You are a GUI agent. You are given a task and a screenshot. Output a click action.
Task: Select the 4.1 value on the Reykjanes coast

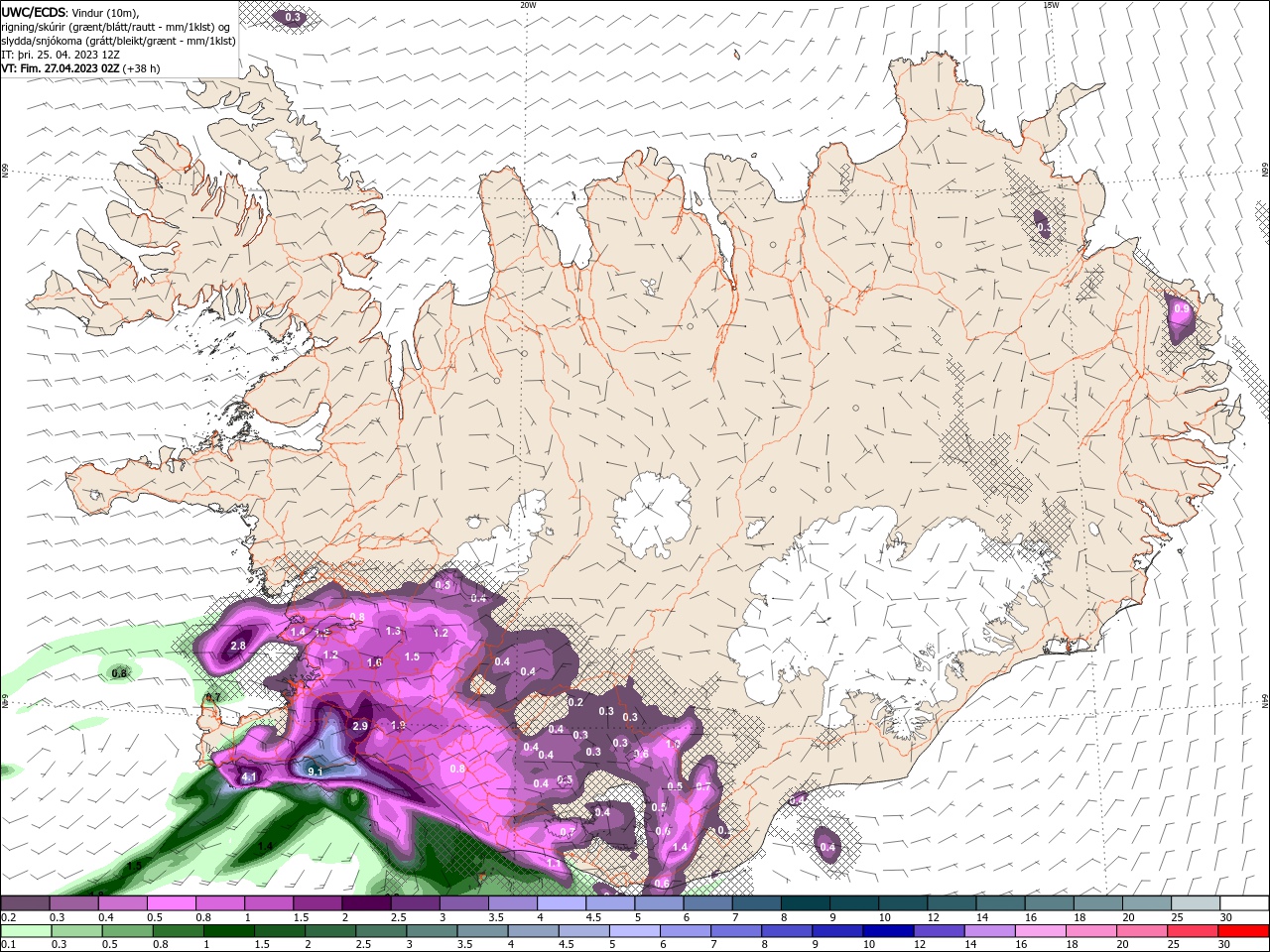tap(249, 776)
